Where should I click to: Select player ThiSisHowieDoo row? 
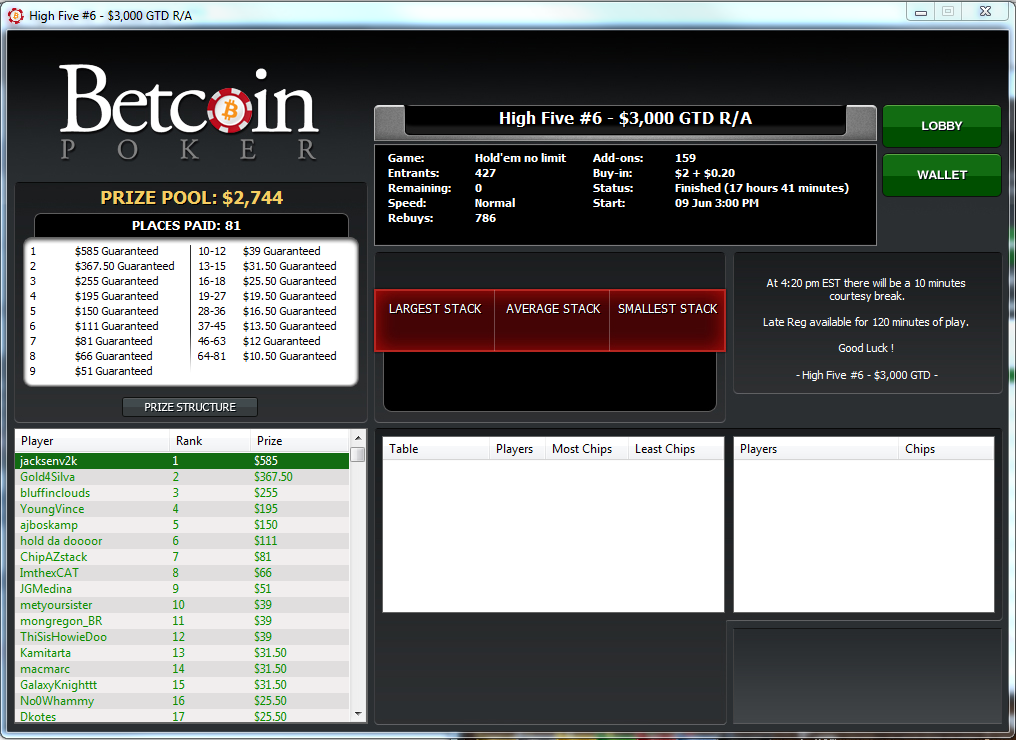tap(182, 637)
